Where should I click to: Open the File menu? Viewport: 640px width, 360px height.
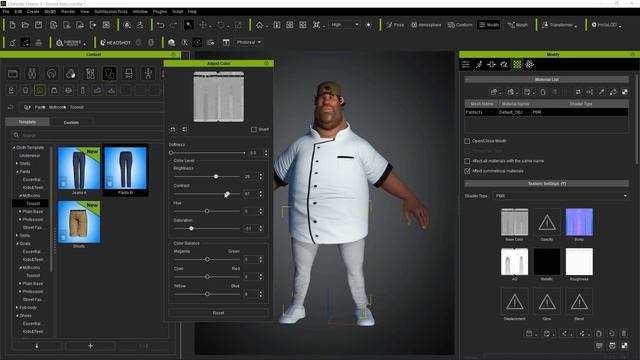point(6,12)
